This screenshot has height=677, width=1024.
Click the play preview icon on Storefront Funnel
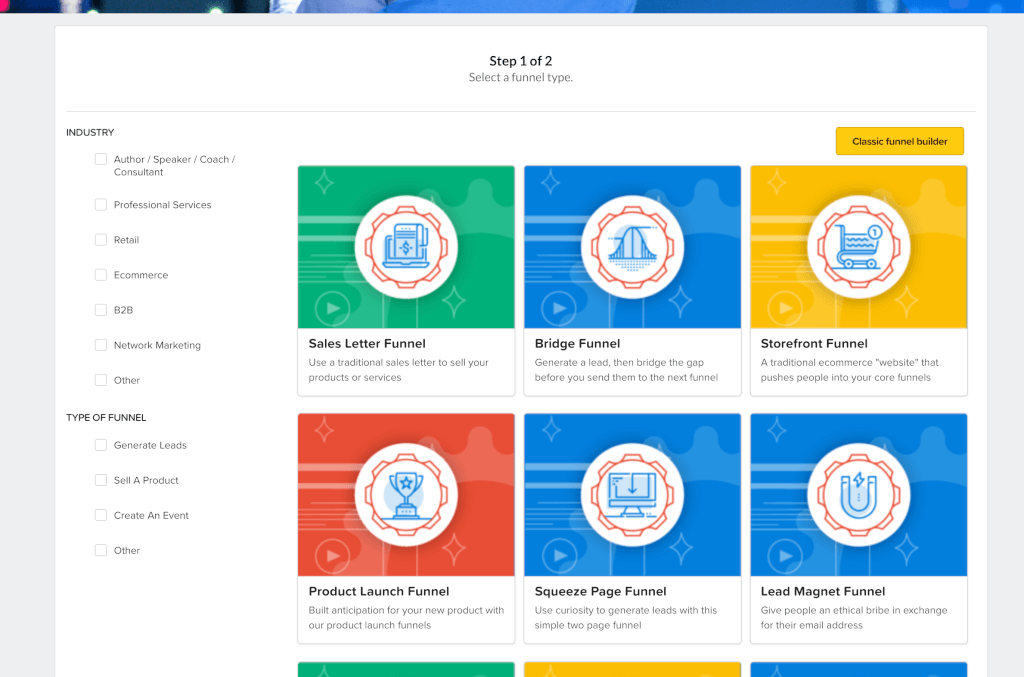[x=783, y=308]
